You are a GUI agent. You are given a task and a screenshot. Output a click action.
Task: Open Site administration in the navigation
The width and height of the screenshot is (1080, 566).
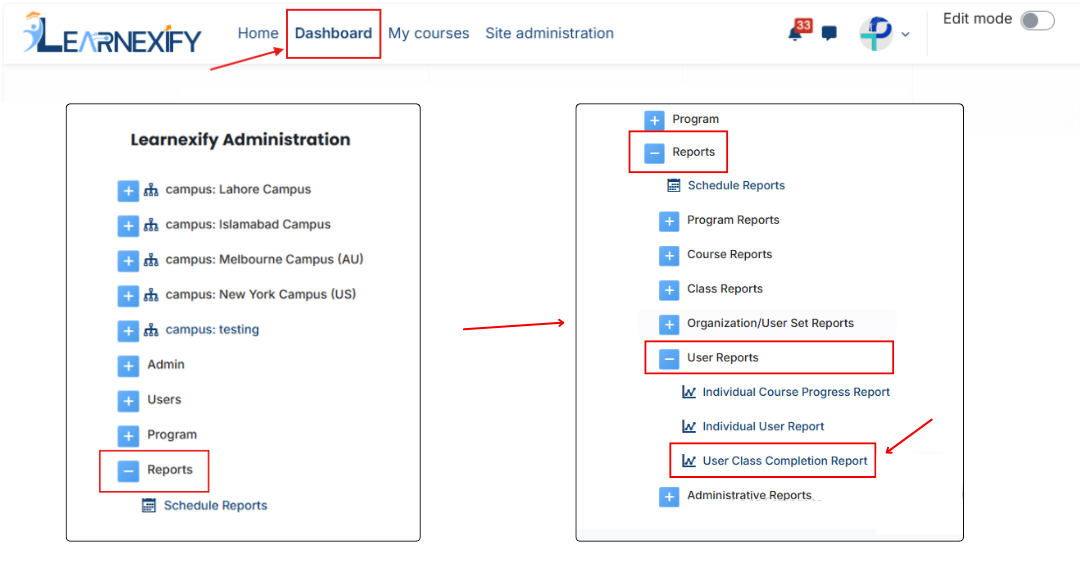tap(550, 33)
